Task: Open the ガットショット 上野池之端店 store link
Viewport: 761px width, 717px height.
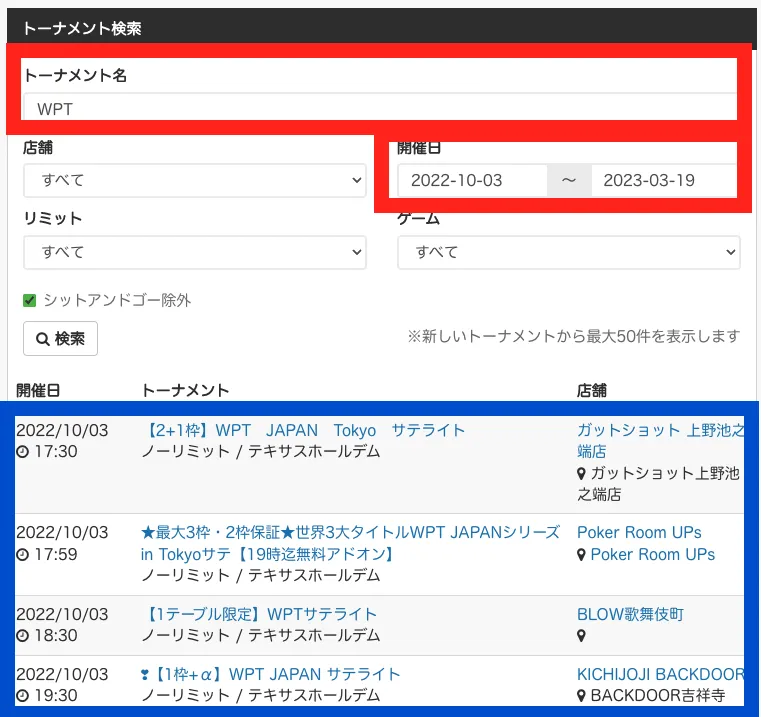Action: point(661,441)
